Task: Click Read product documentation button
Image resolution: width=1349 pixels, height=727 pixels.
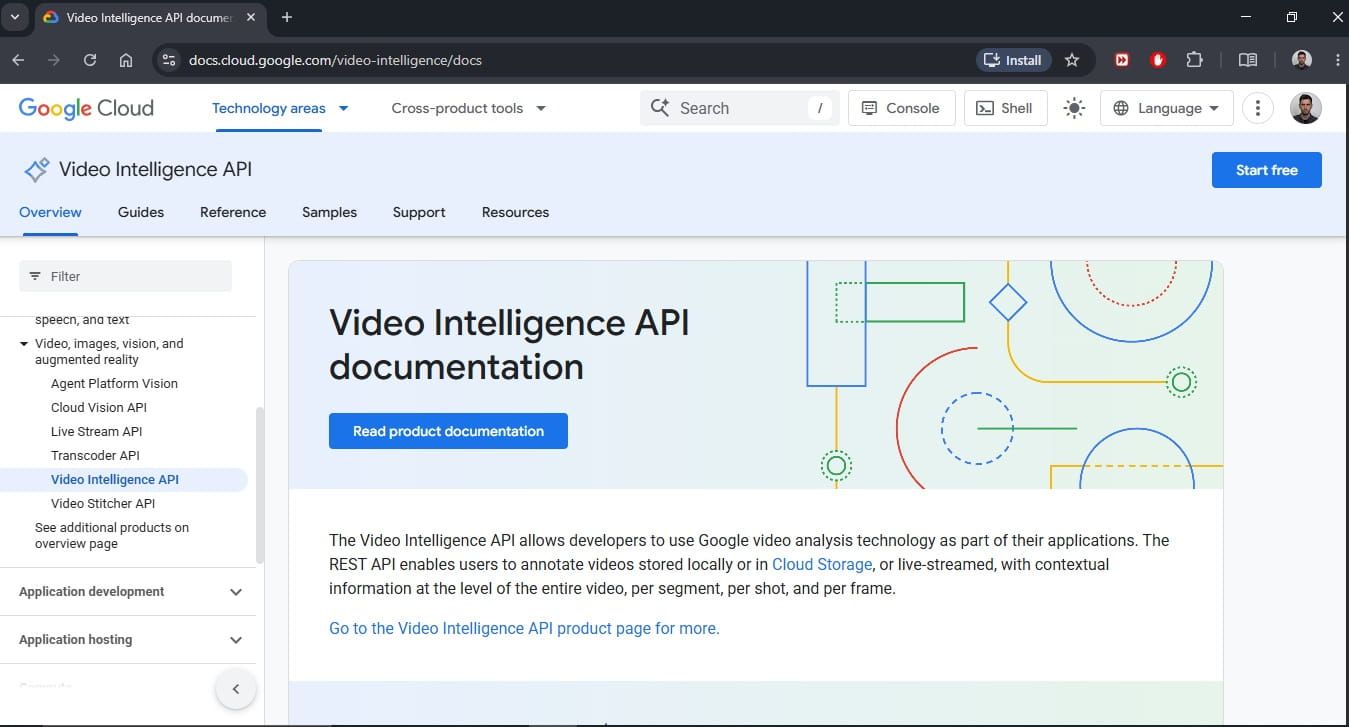Action: click(x=448, y=431)
